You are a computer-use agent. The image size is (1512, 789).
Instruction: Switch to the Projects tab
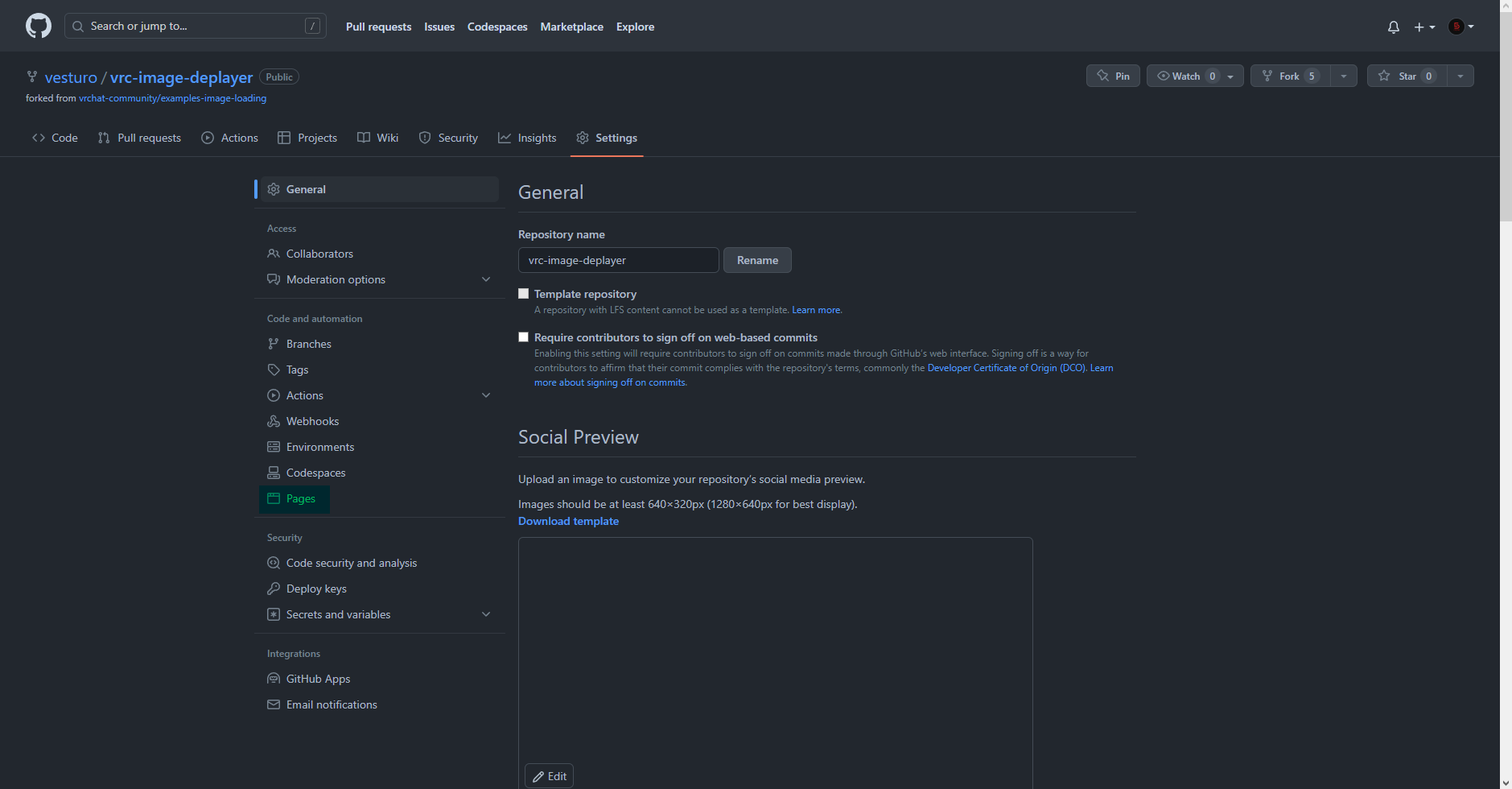307,138
